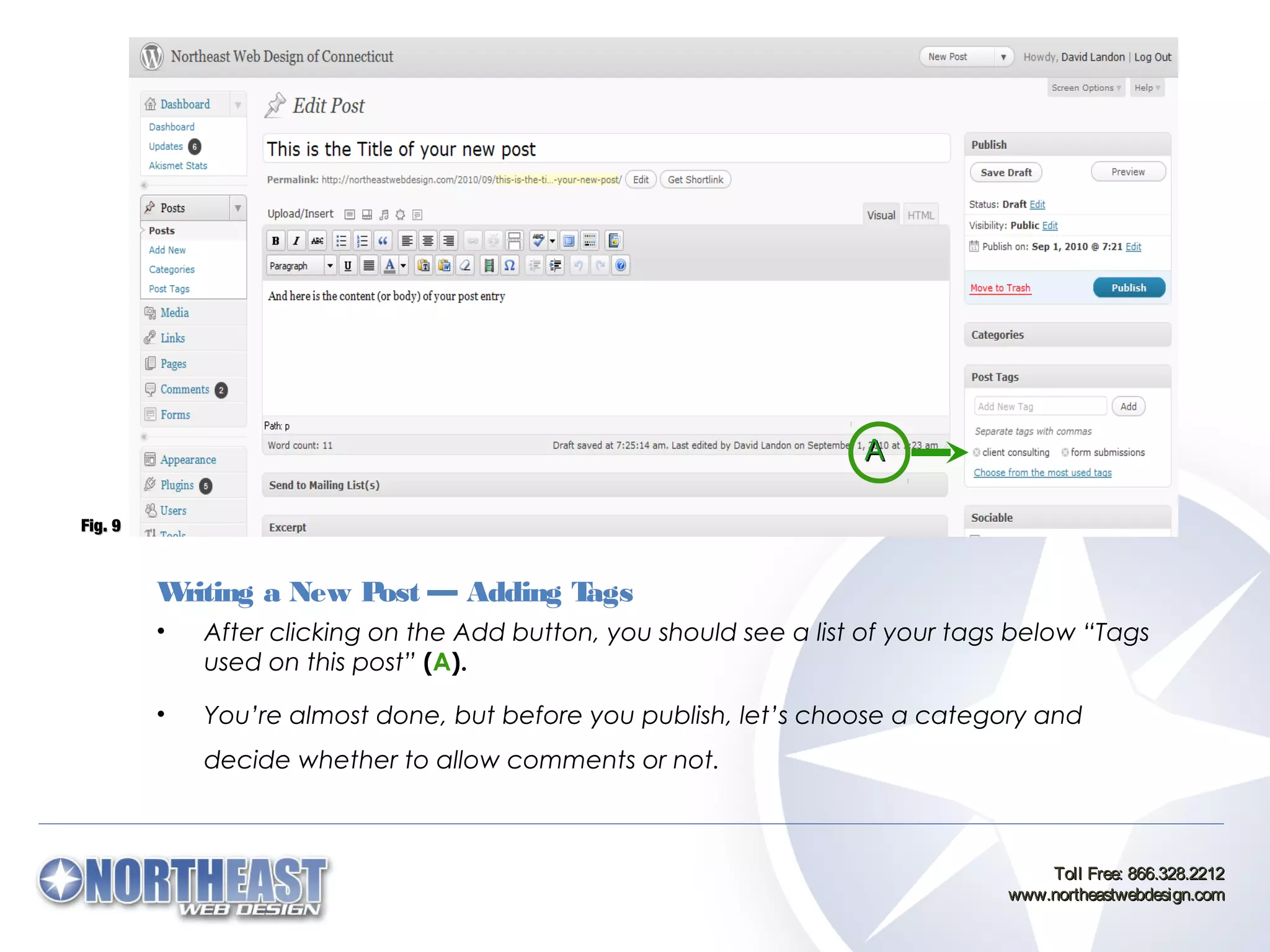Image resolution: width=1270 pixels, height=952 pixels.
Task: Open the text color picker swatch
Action: [389, 266]
